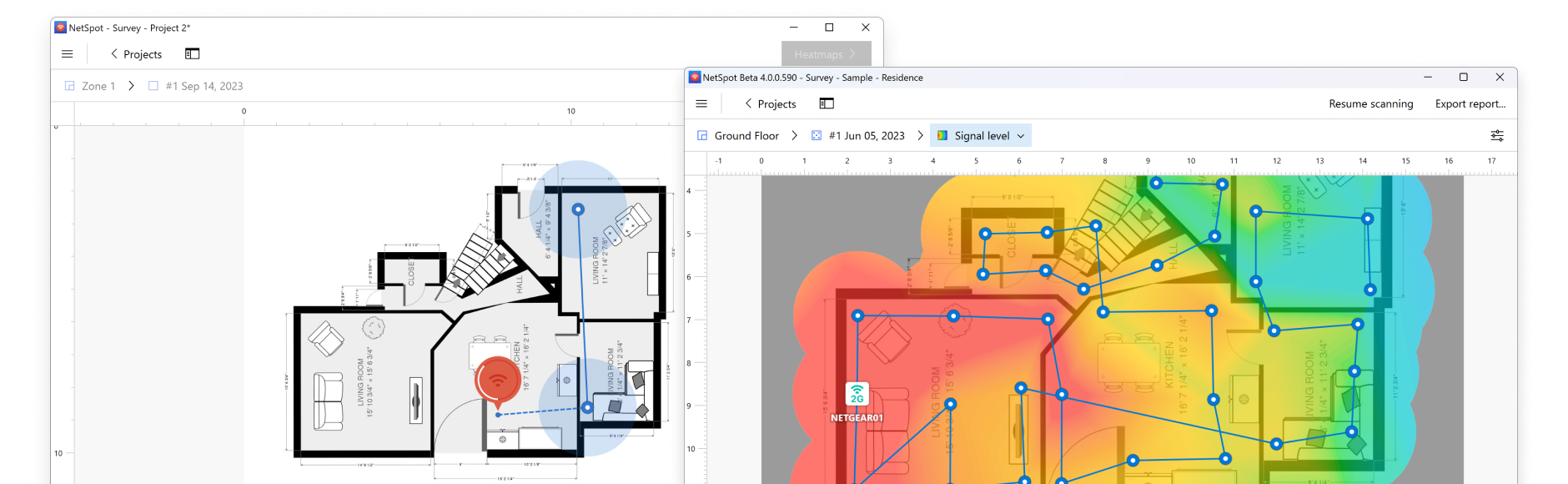Select the Ground Floor breadcrumb
Image resolution: width=1568 pixels, height=484 pixels.
click(738, 136)
